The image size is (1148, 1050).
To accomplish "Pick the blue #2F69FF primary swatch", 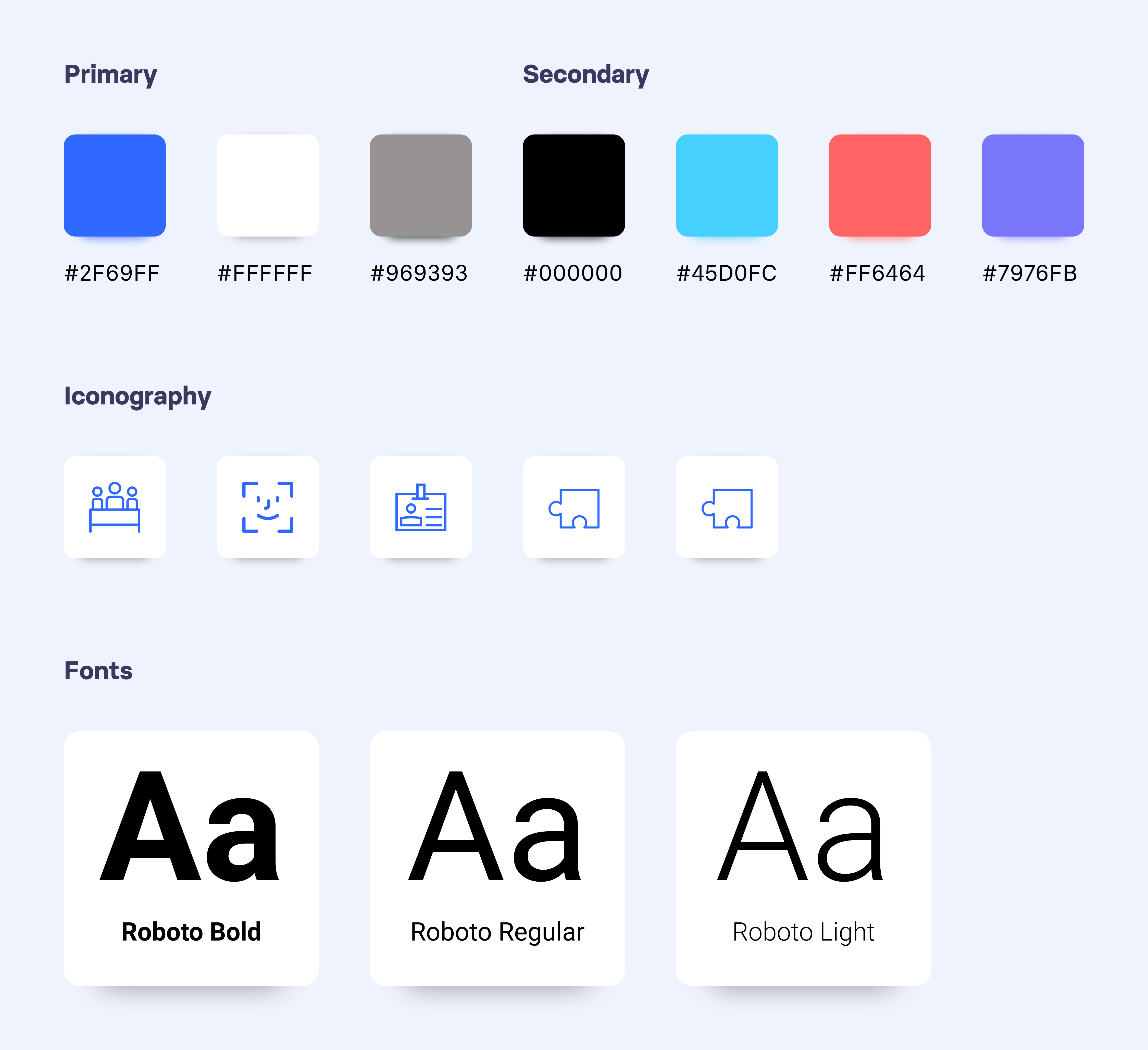I will pos(115,185).
